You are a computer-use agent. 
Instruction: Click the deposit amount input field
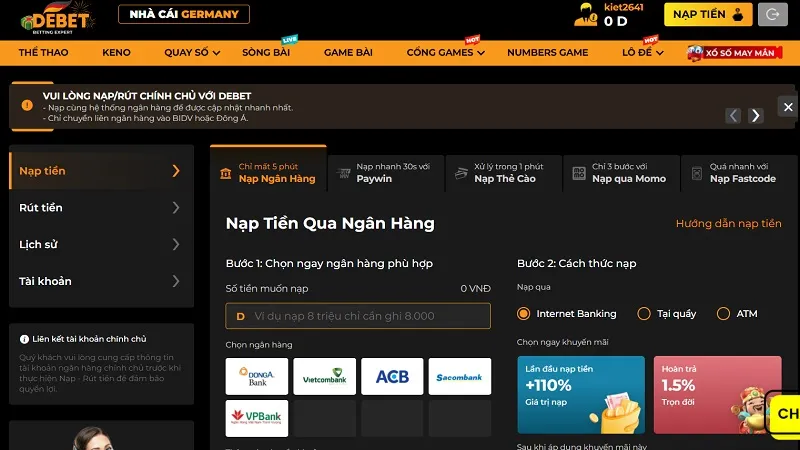[358, 316]
